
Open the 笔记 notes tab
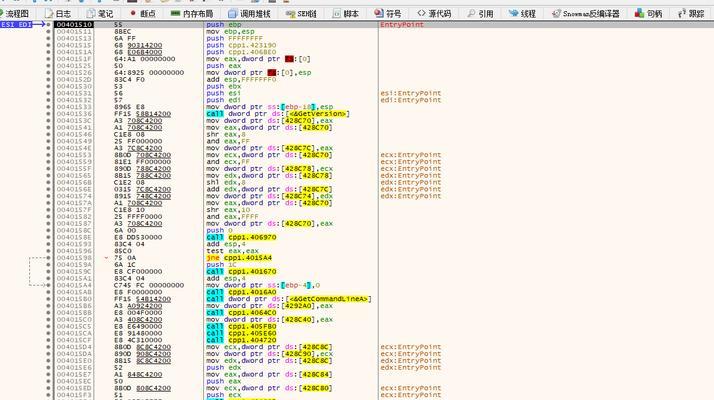pos(100,14)
